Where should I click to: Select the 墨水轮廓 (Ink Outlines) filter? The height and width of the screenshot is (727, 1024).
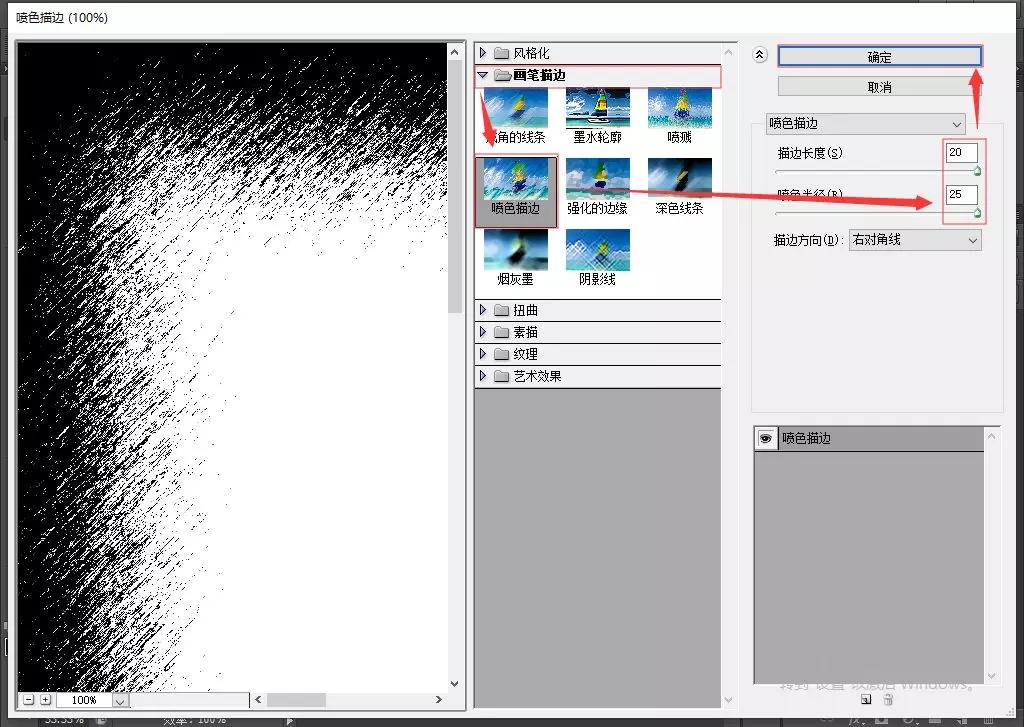click(x=597, y=110)
